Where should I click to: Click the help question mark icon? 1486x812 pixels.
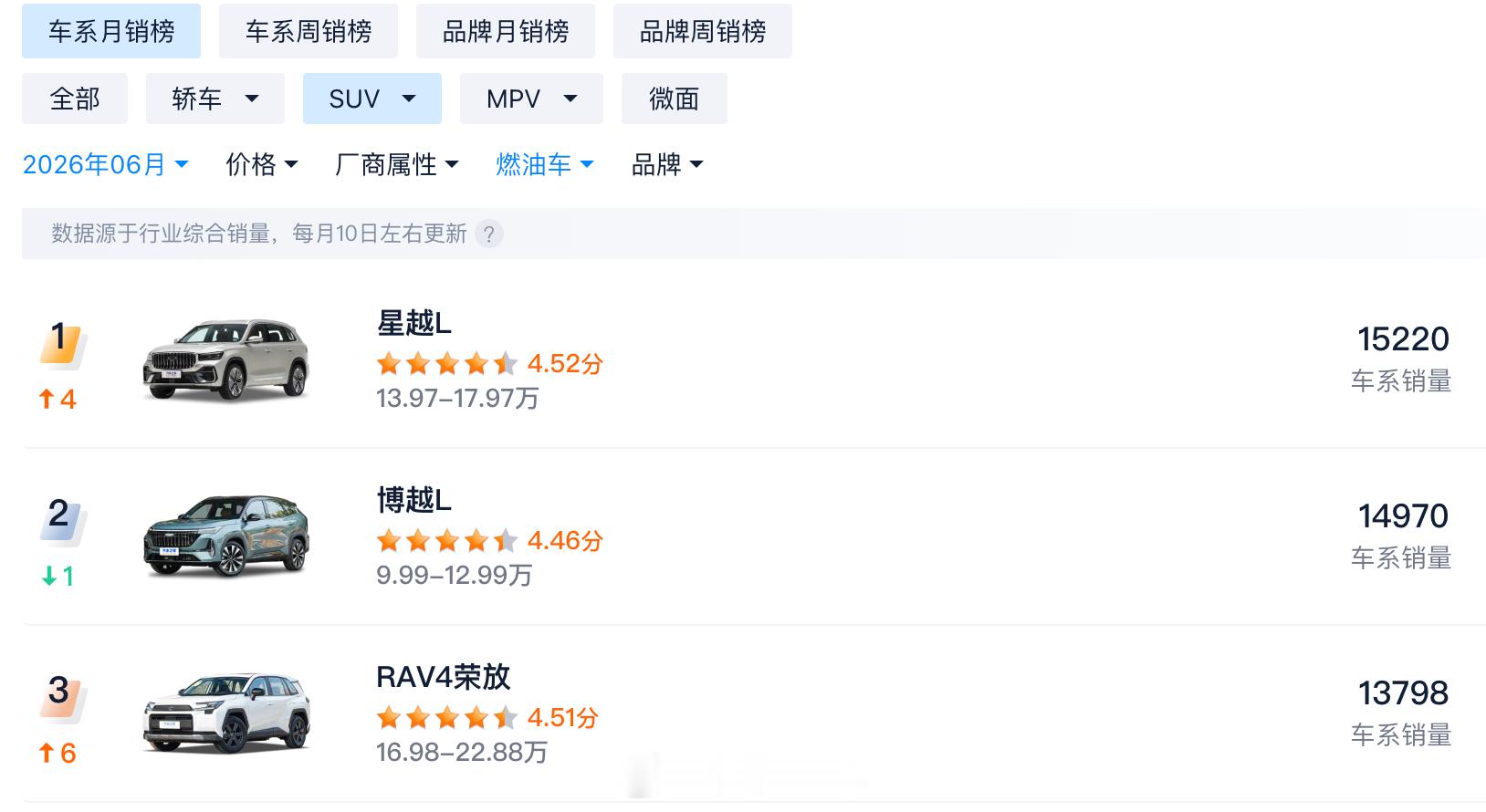coord(489,234)
